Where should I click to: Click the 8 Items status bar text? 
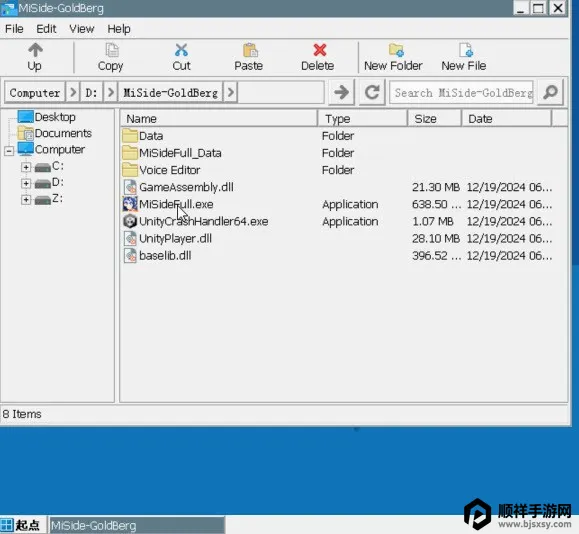22,414
